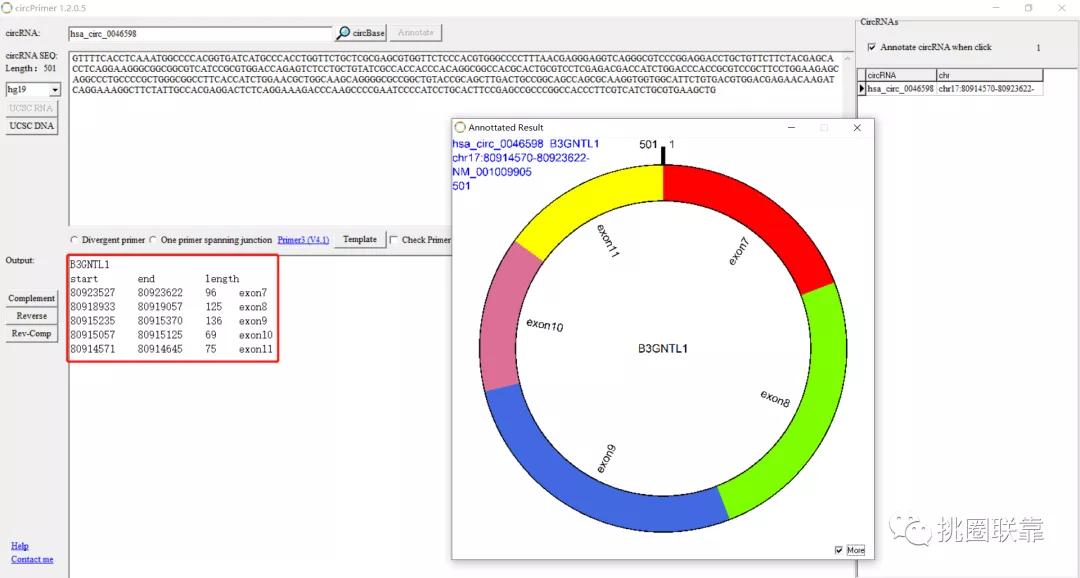Select the row arrow beside hsa_circ_0046598
The image size is (1080, 578).
(862, 89)
